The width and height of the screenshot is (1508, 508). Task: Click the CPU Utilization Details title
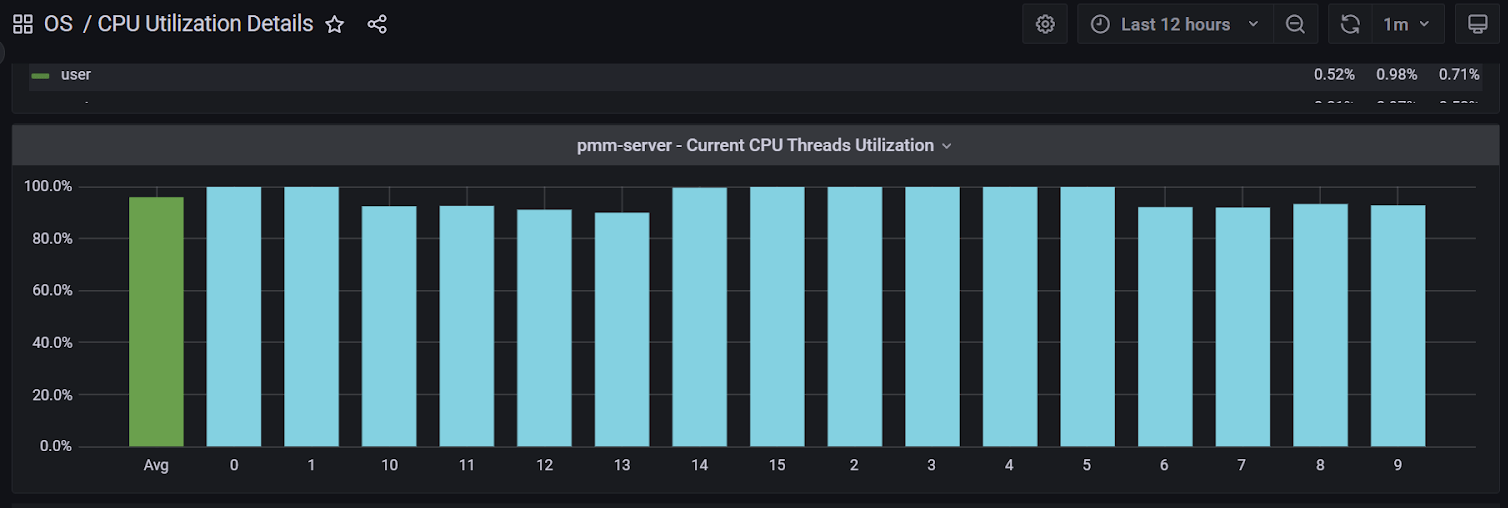click(x=205, y=24)
